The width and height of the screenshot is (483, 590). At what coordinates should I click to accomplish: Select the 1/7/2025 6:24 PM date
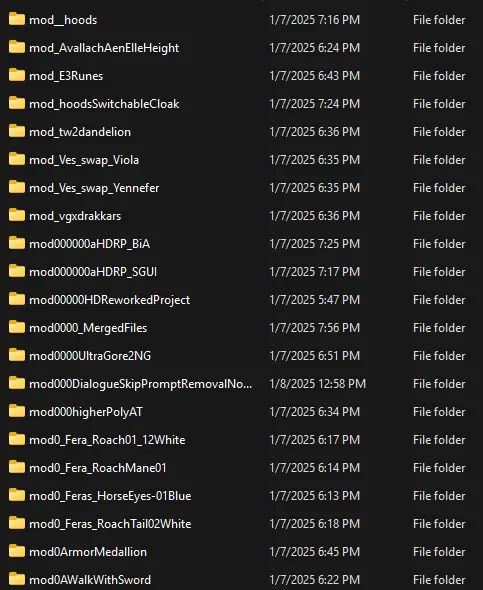tap(315, 48)
